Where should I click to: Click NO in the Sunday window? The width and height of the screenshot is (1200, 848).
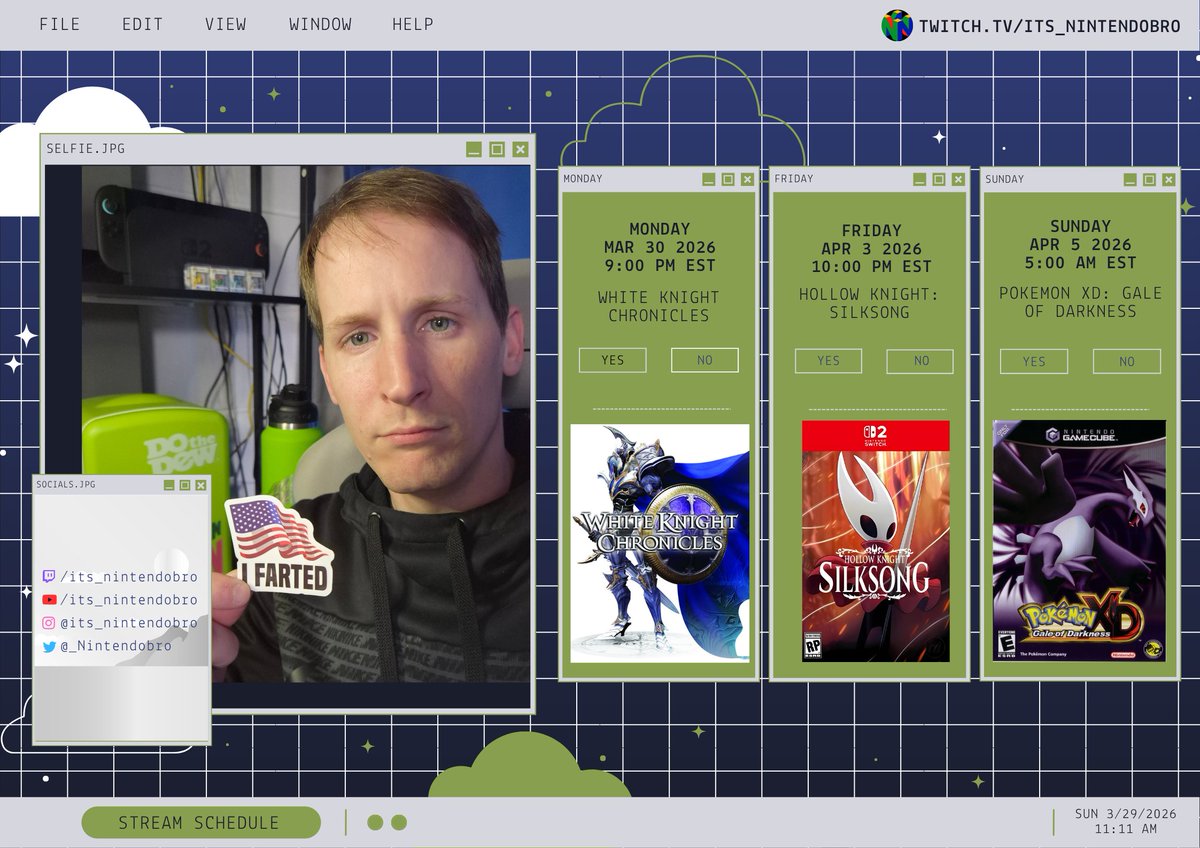pos(1127,361)
